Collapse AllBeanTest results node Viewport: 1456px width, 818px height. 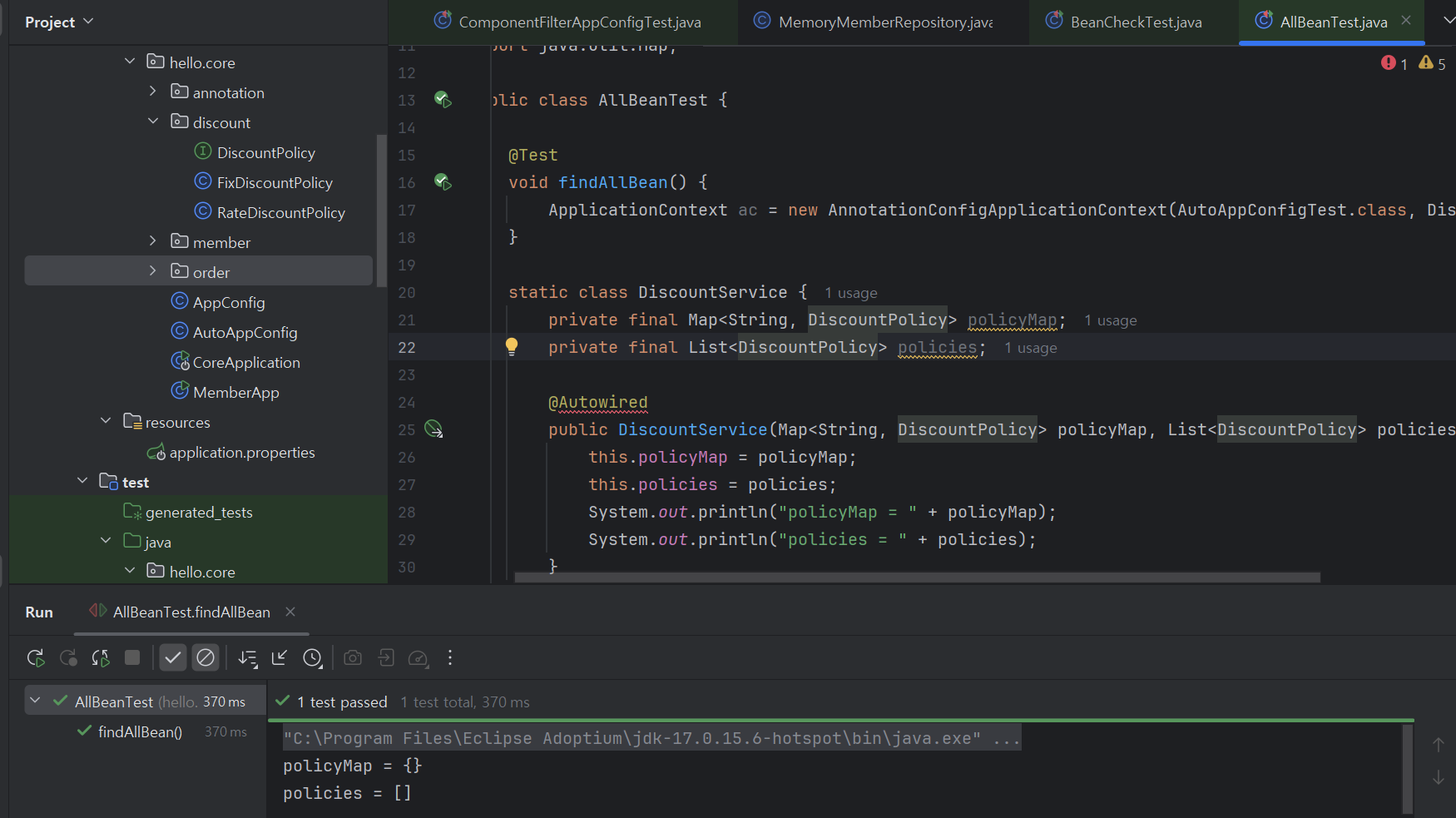pos(35,701)
